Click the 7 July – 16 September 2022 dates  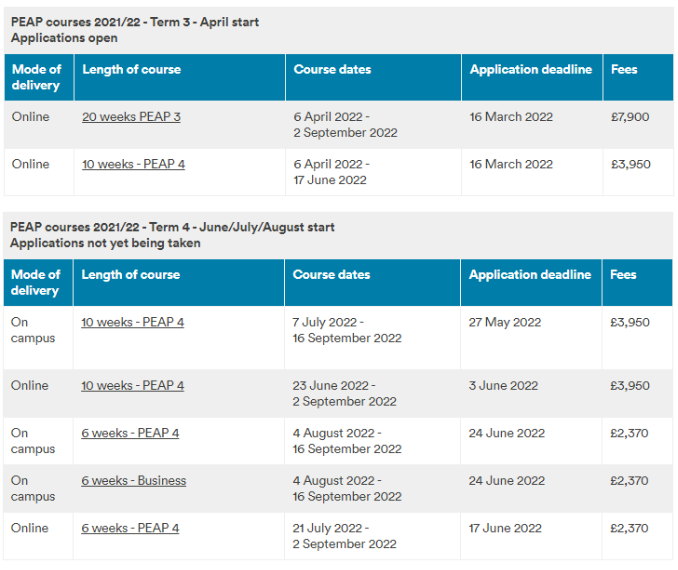coord(346,330)
